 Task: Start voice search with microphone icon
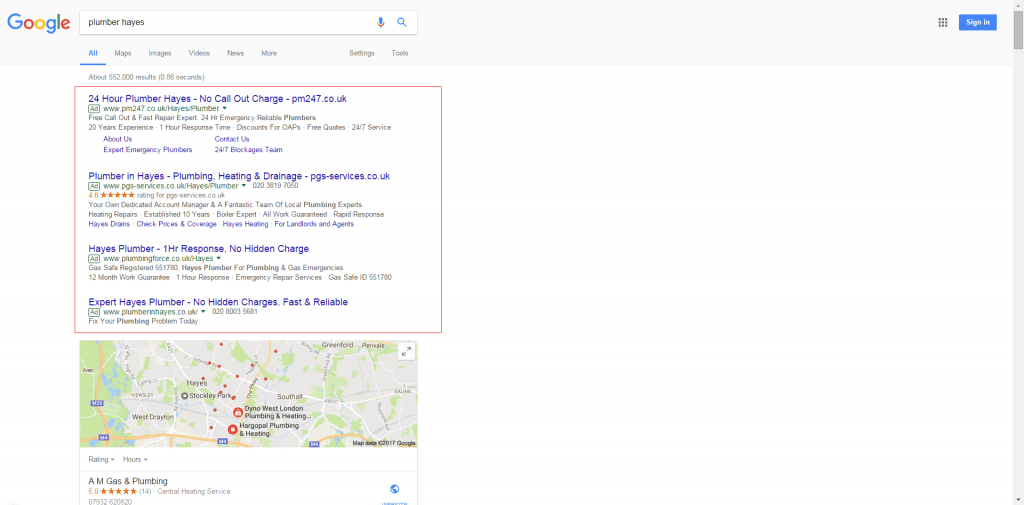[381, 22]
